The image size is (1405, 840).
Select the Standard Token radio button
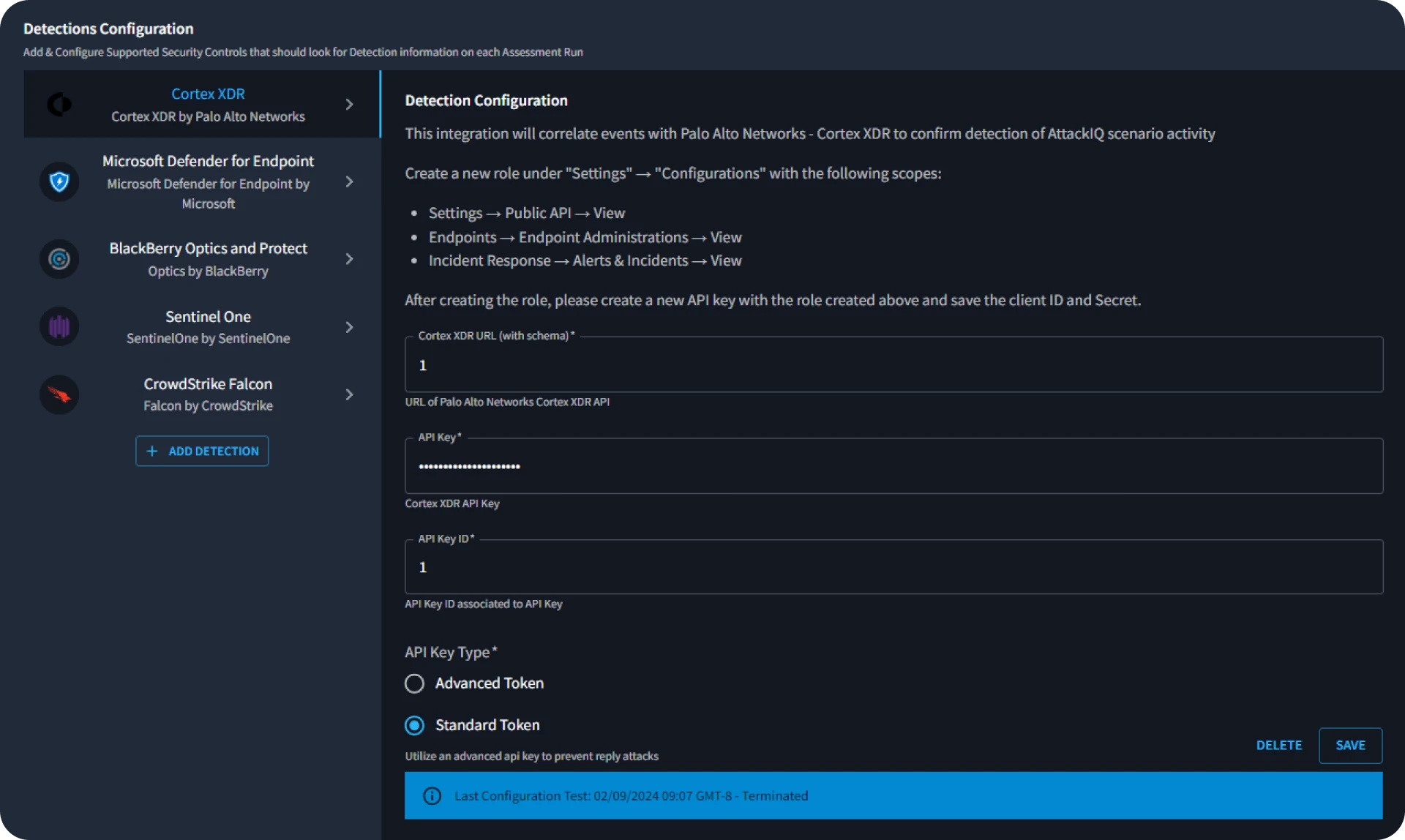tap(414, 725)
